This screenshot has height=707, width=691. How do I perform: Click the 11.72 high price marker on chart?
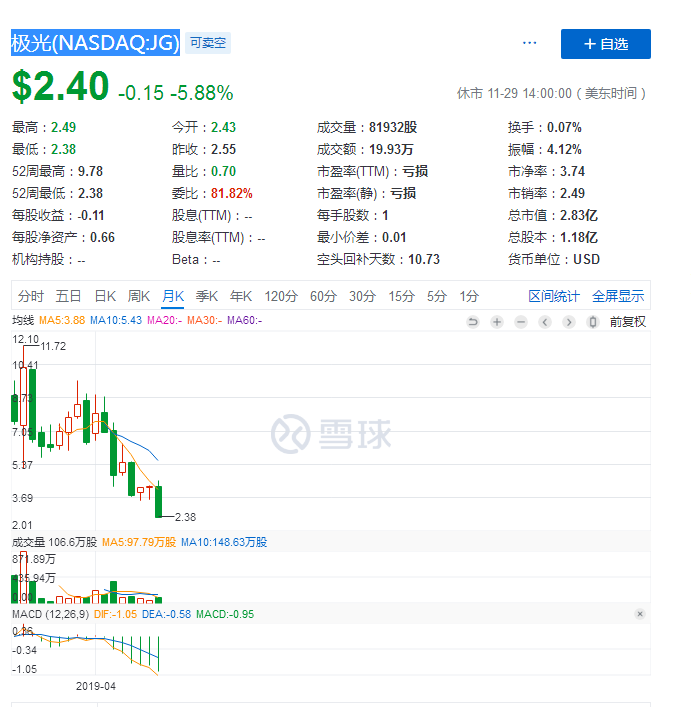point(53,346)
